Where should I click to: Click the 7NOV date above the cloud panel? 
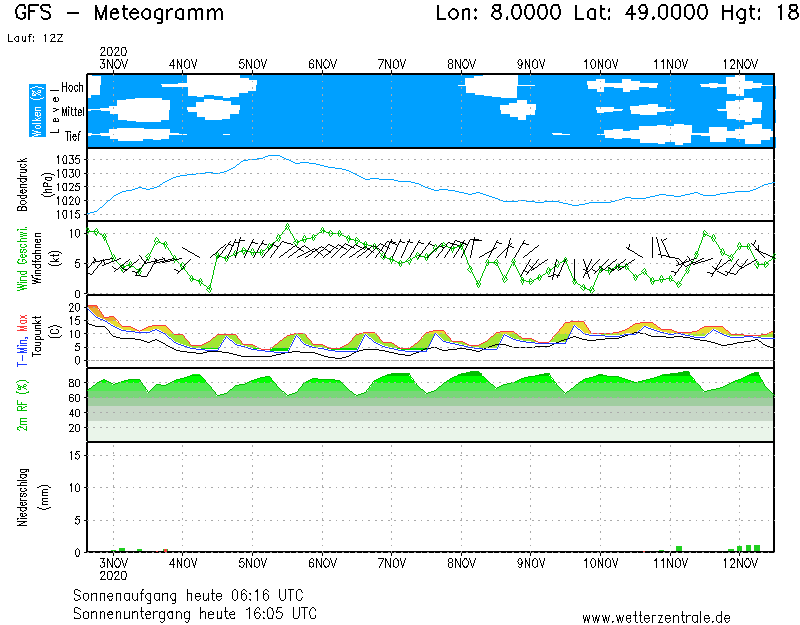392,65
